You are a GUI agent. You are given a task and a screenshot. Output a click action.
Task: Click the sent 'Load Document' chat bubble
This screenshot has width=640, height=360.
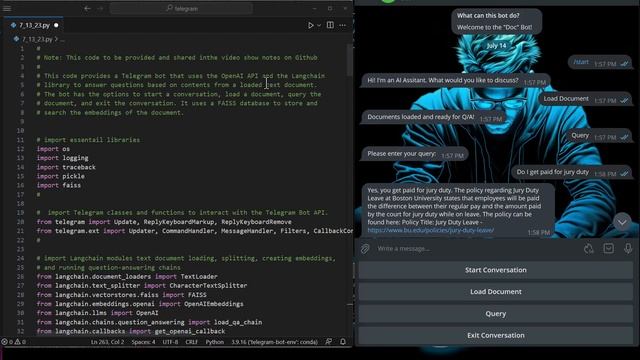(585, 99)
